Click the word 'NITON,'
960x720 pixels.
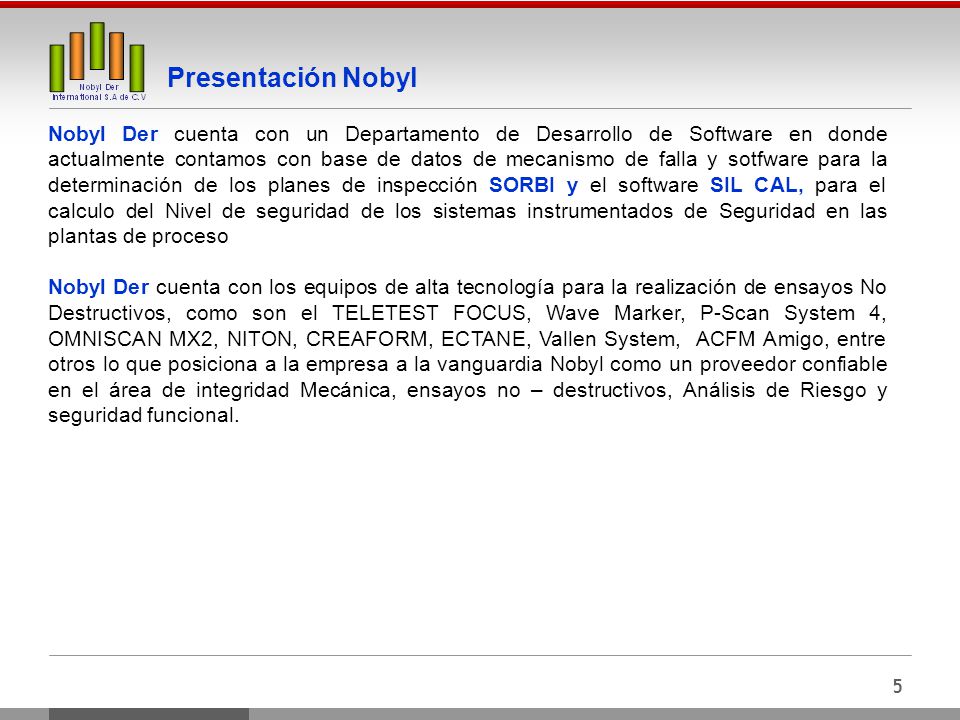point(262,339)
